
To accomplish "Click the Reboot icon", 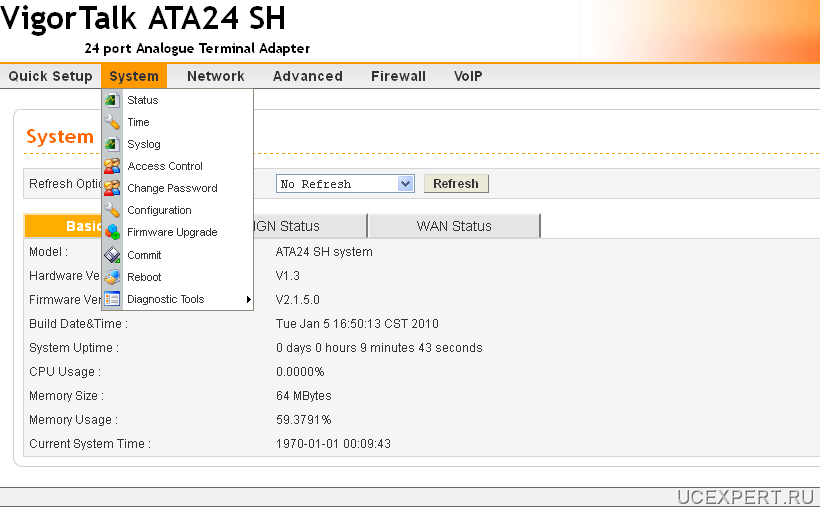I will tap(111, 277).
